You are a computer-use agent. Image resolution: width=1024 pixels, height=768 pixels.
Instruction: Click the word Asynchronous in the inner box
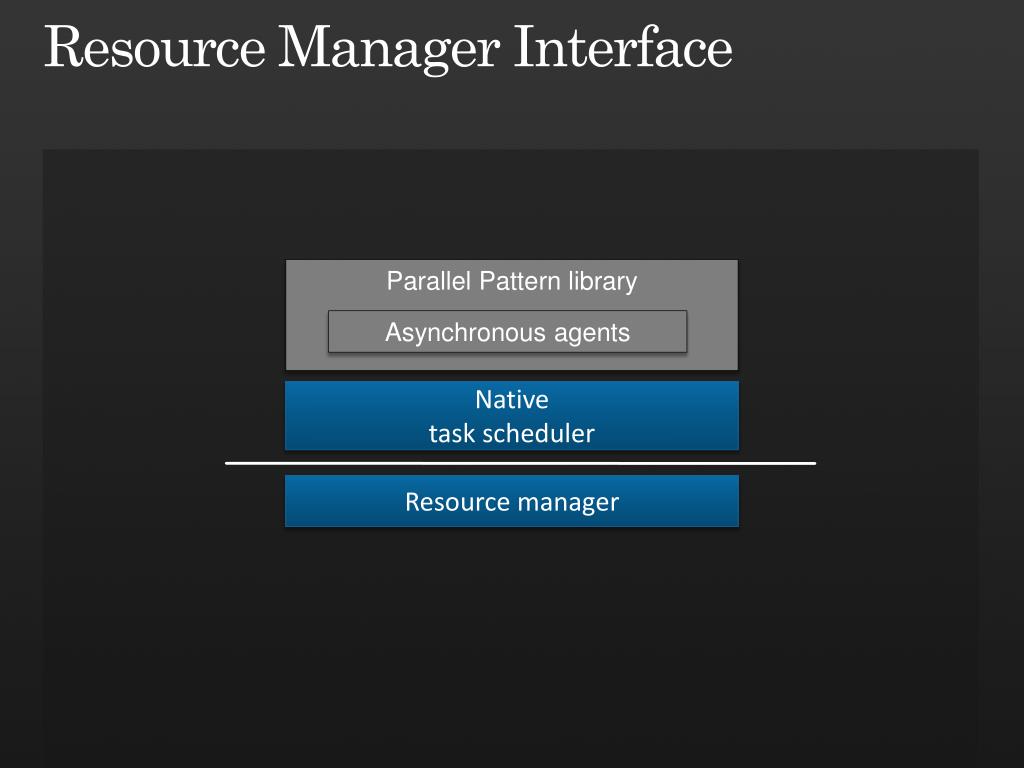(x=466, y=333)
